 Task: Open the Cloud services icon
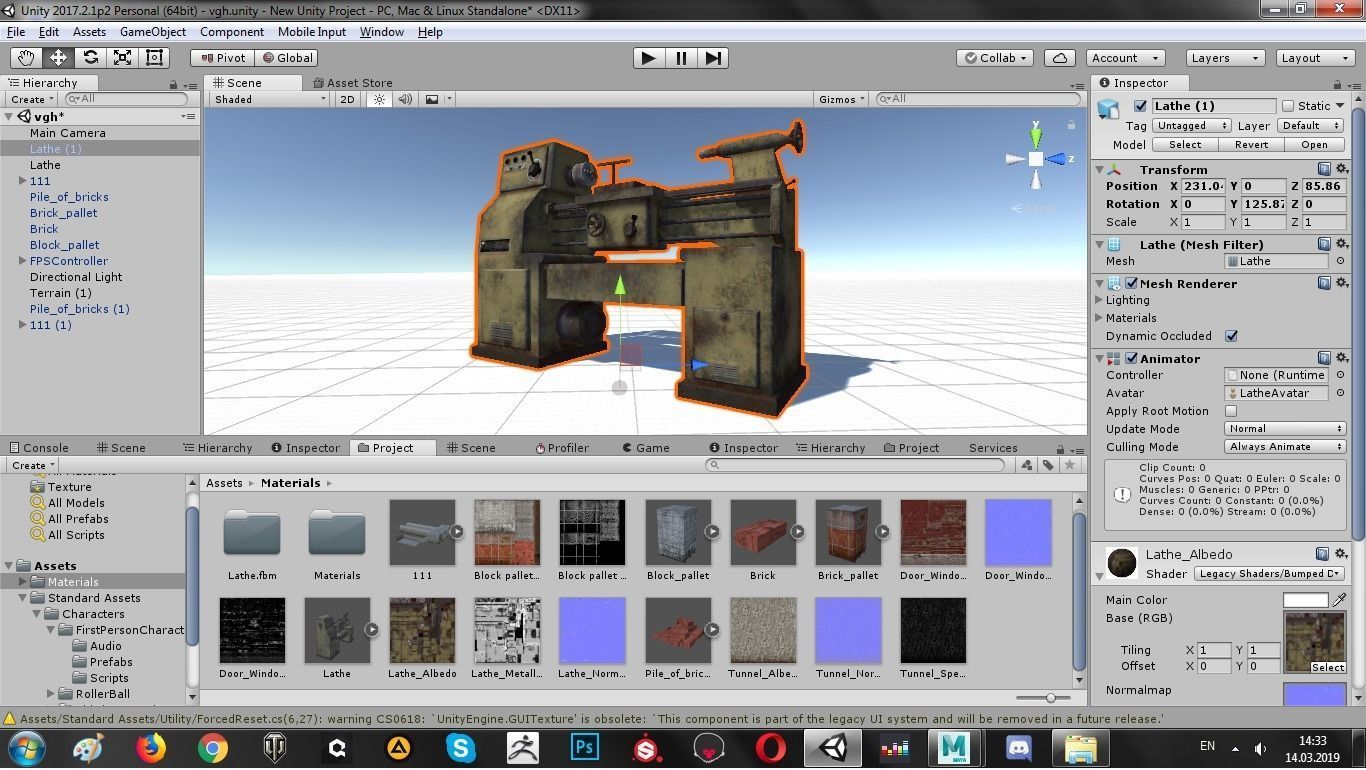(x=1060, y=58)
